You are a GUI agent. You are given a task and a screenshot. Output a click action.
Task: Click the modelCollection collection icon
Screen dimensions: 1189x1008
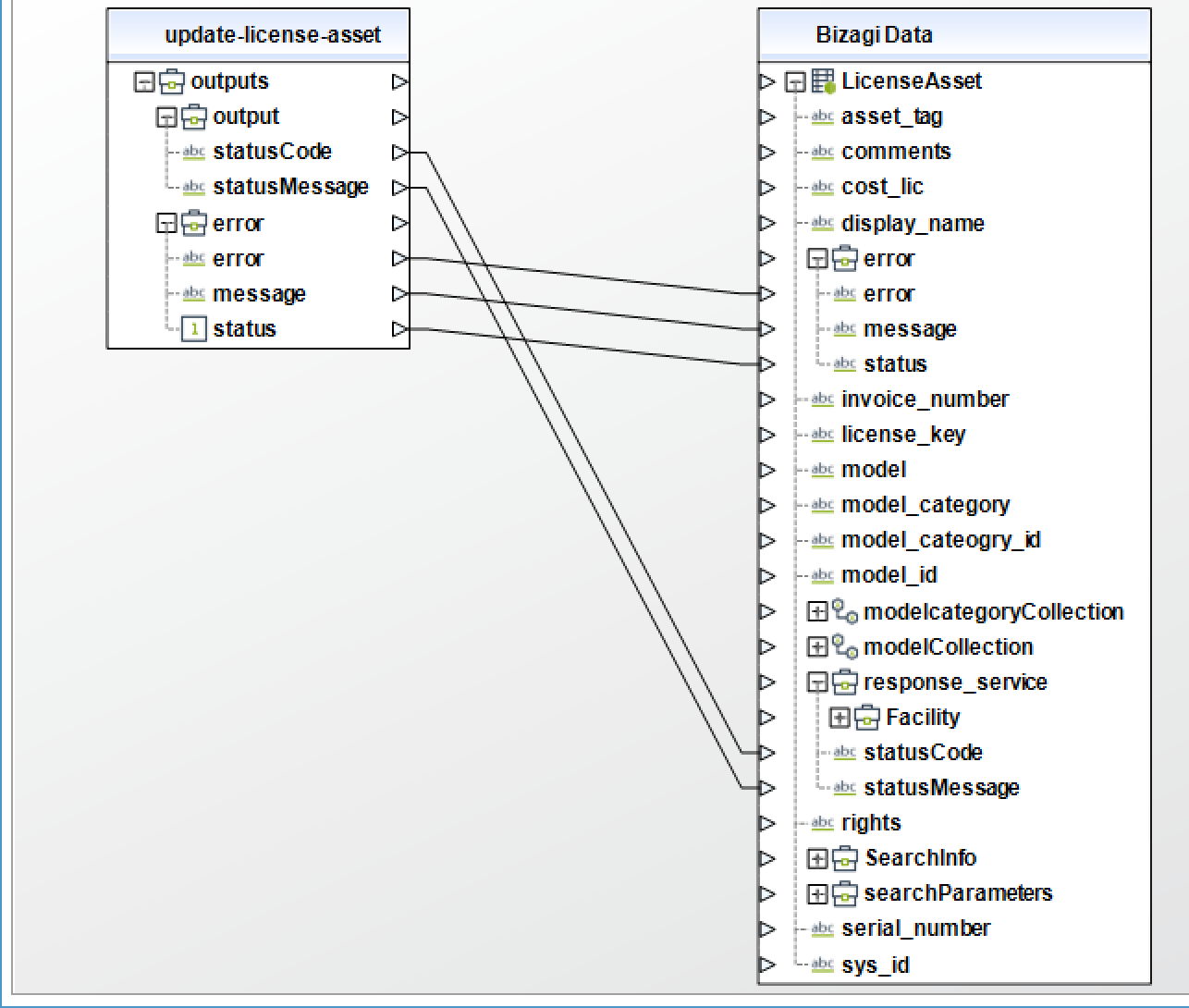[x=845, y=646]
